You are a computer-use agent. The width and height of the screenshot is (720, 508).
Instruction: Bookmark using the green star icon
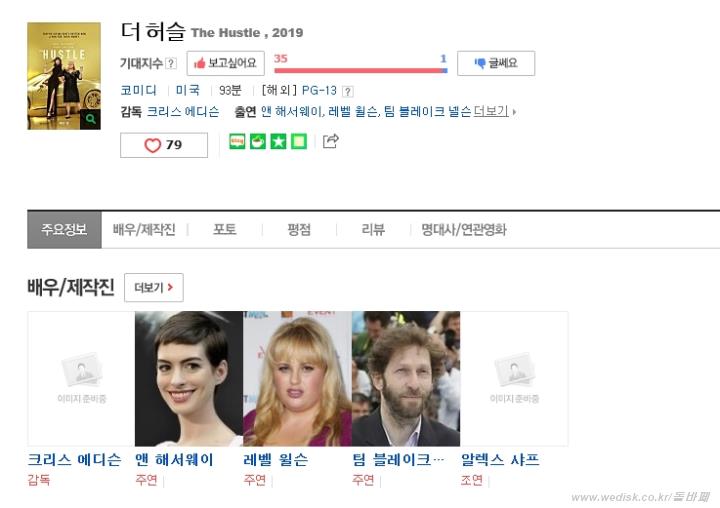[x=278, y=141]
